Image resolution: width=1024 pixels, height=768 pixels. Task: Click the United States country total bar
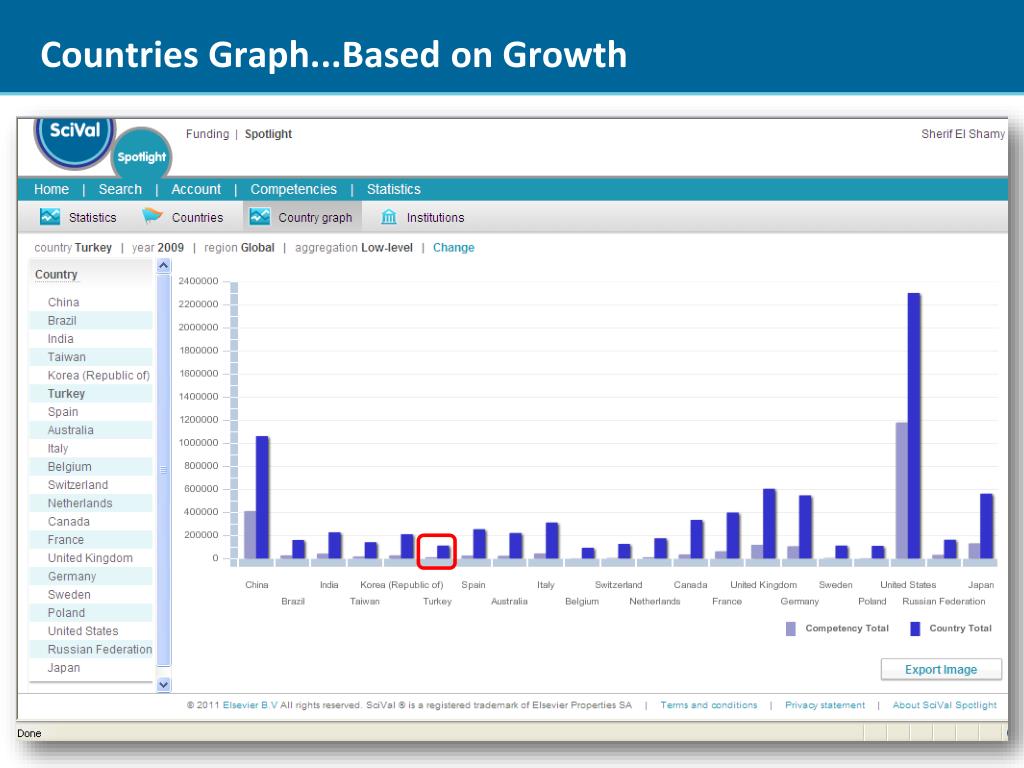click(914, 426)
